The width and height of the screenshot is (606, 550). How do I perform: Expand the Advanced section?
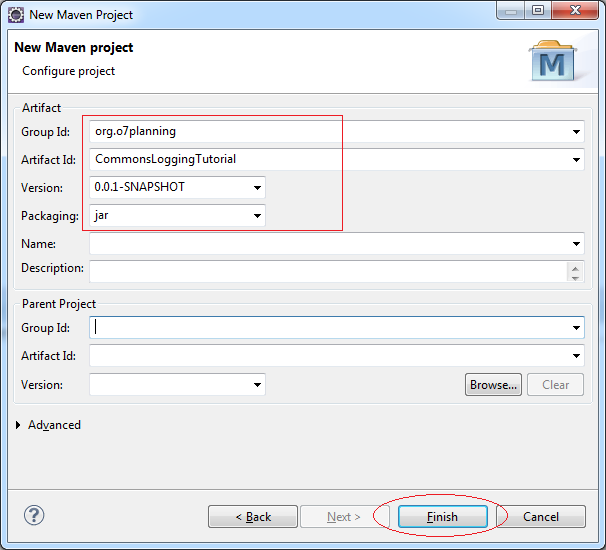tap(18, 425)
